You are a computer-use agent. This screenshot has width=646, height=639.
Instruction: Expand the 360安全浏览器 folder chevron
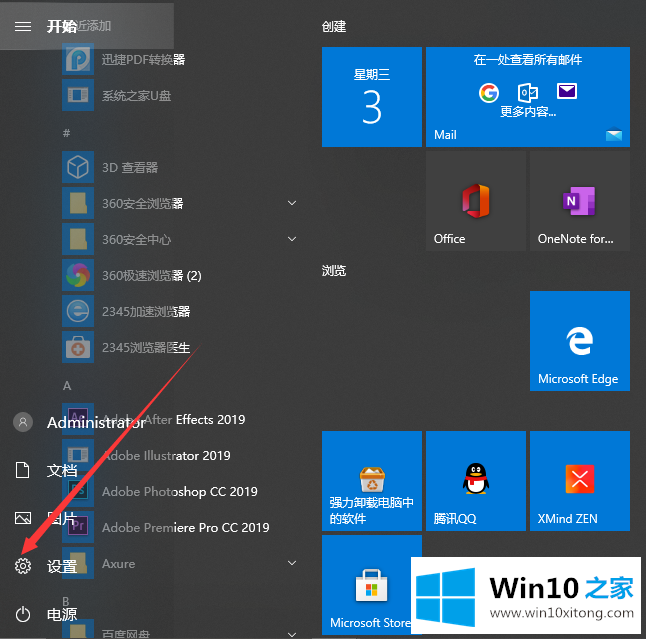(x=292, y=203)
